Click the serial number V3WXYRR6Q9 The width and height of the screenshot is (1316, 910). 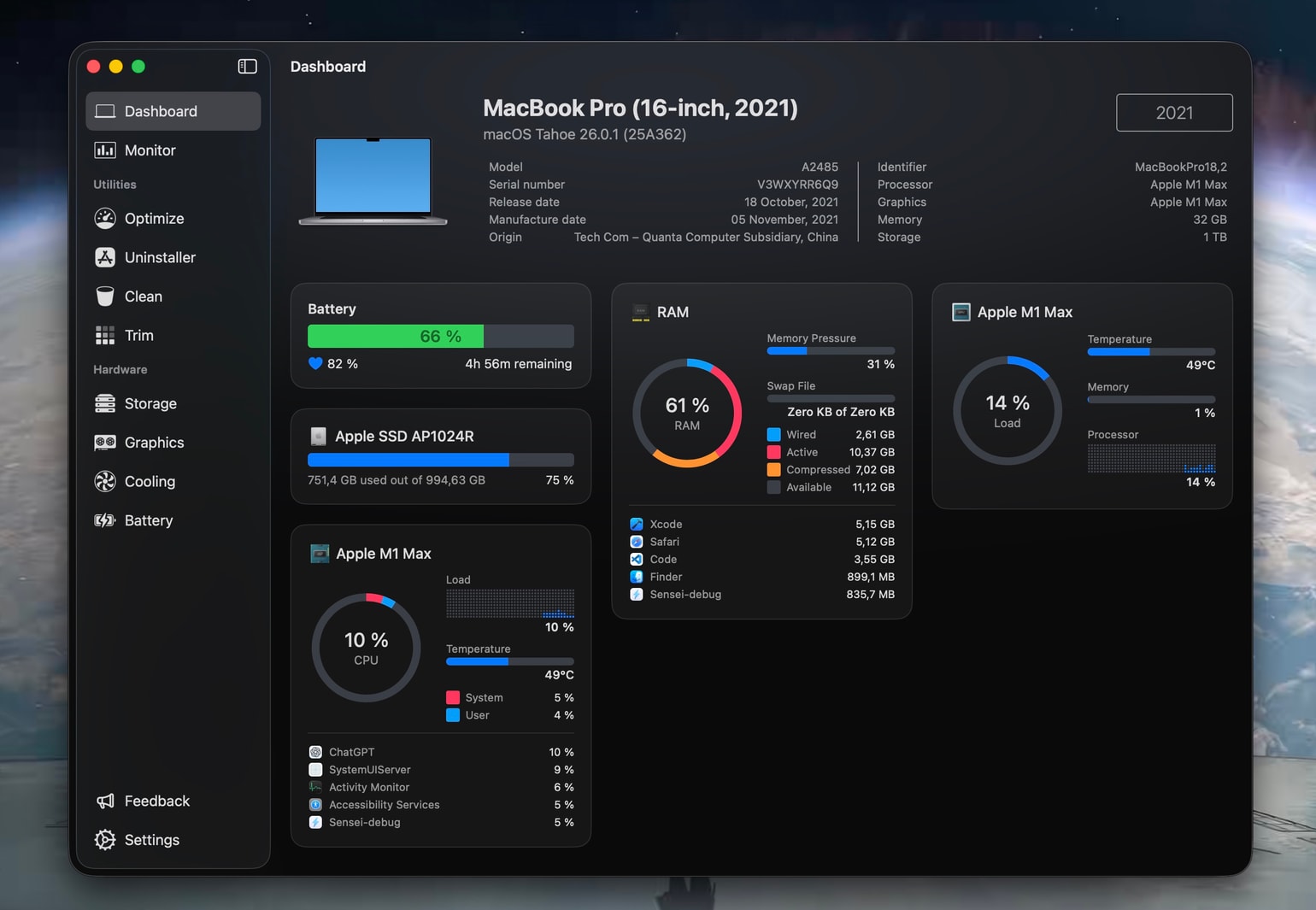(x=797, y=185)
